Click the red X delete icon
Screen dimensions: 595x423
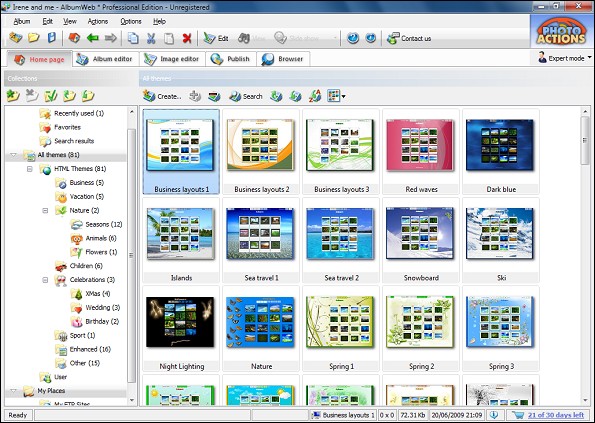pos(187,38)
